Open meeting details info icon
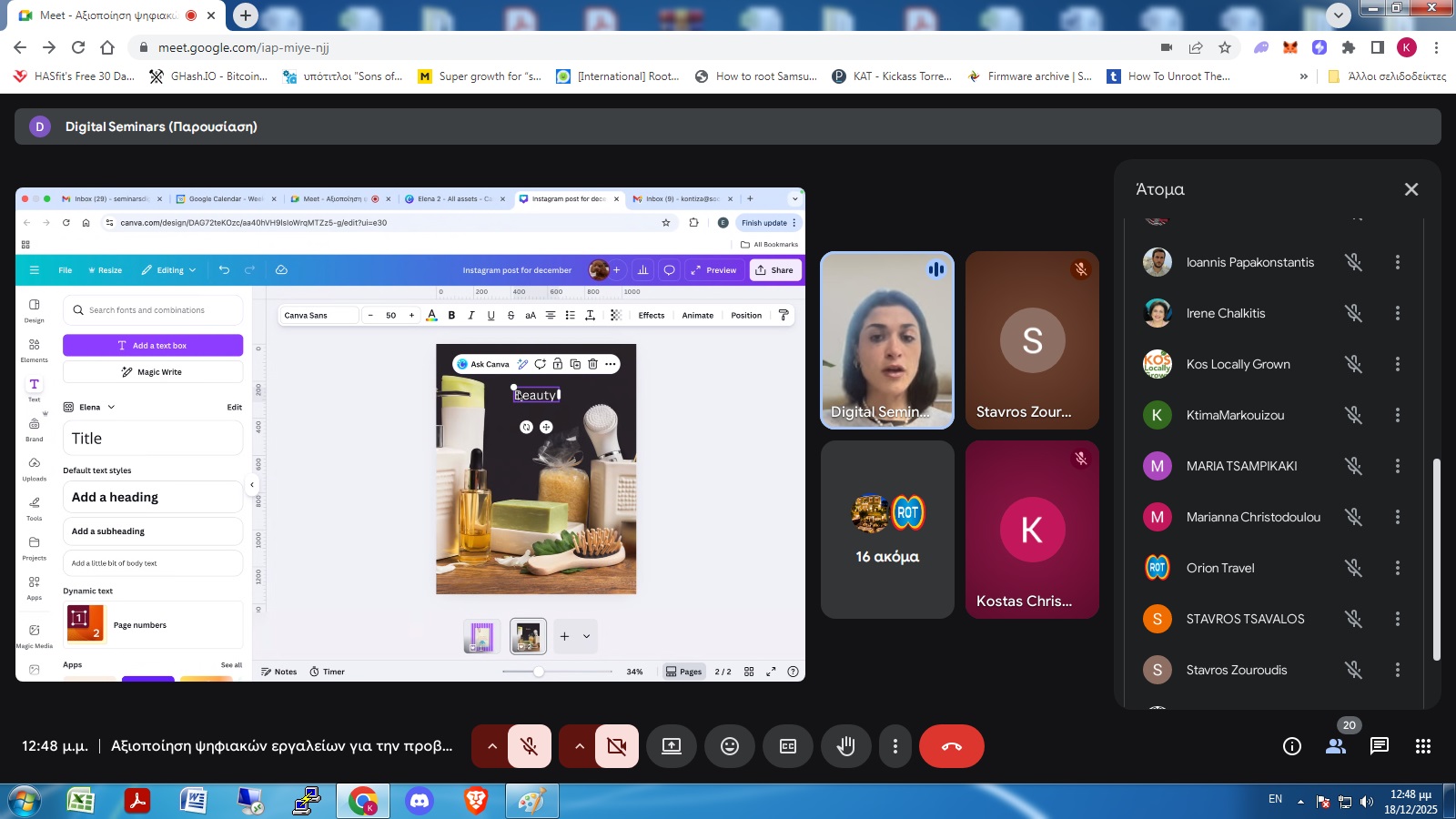The image size is (1456, 819). (x=1291, y=746)
